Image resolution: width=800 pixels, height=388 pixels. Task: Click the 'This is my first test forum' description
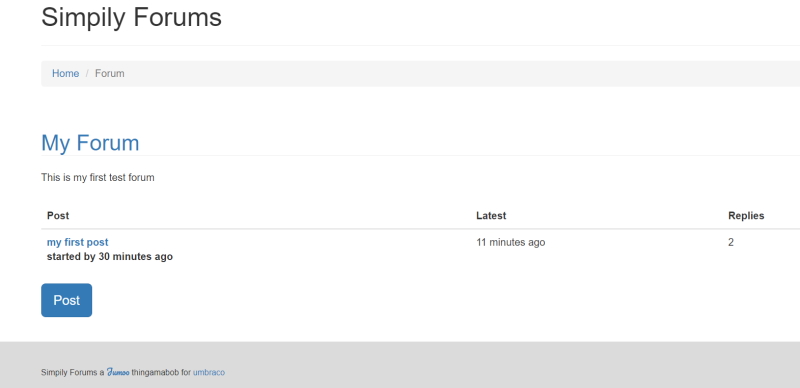click(x=97, y=178)
